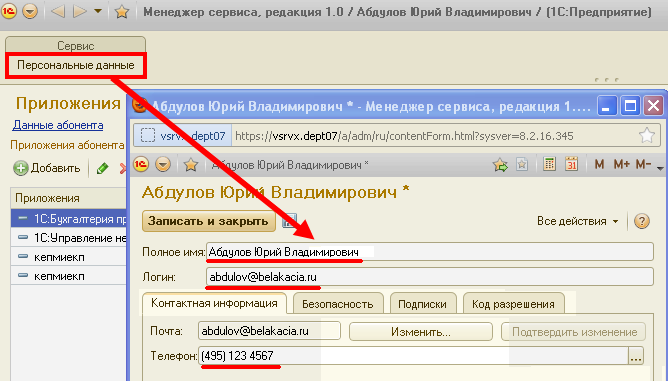
Task: Open navigation history dropdown arrow
Action: (x=98, y=11)
